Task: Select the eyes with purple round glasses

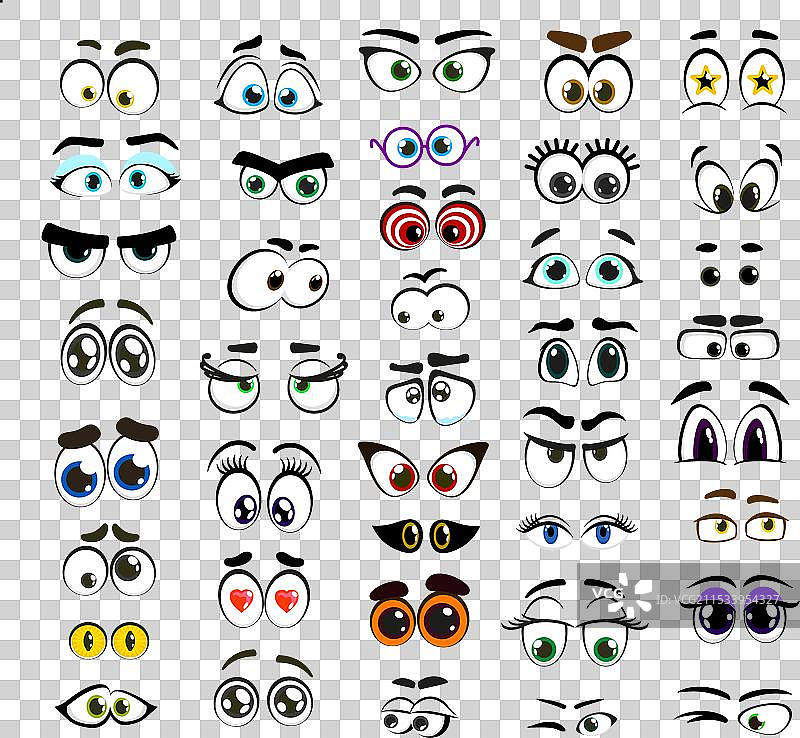Action: point(424,147)
